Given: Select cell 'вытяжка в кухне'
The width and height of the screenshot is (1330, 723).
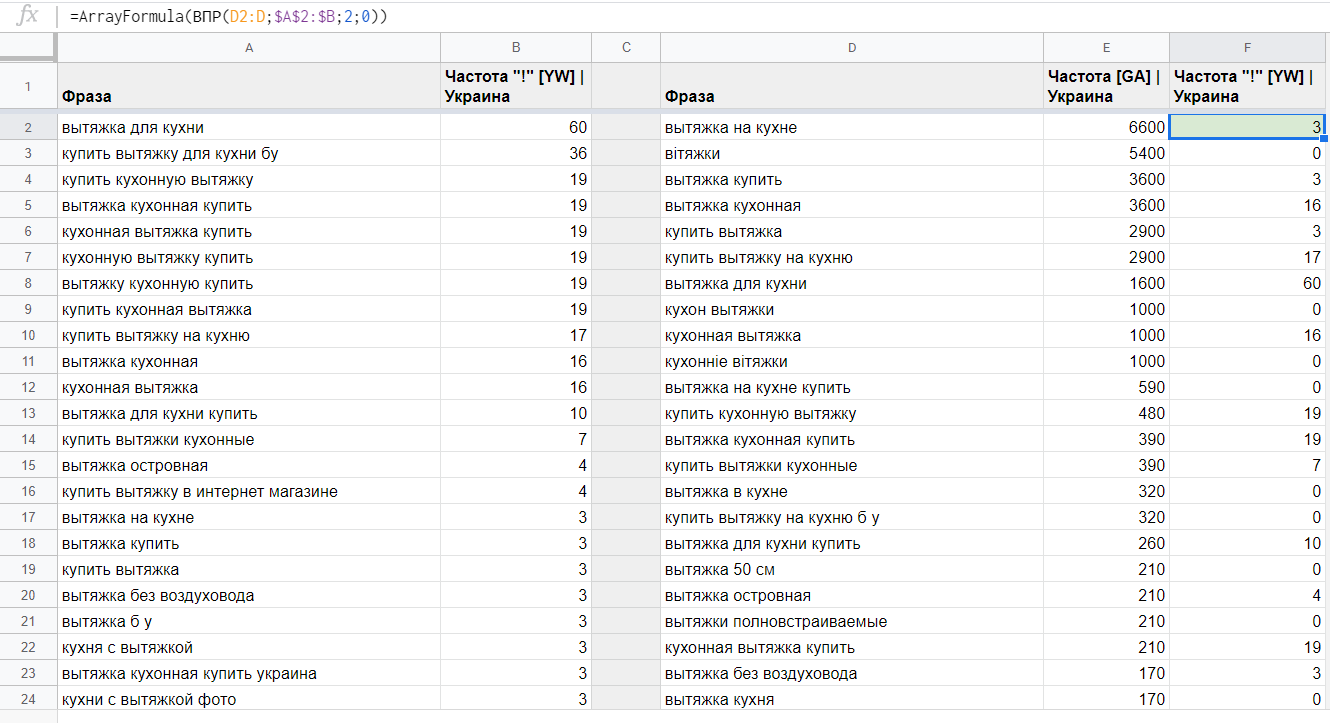Looking at the screenshot, I should 852,492.
